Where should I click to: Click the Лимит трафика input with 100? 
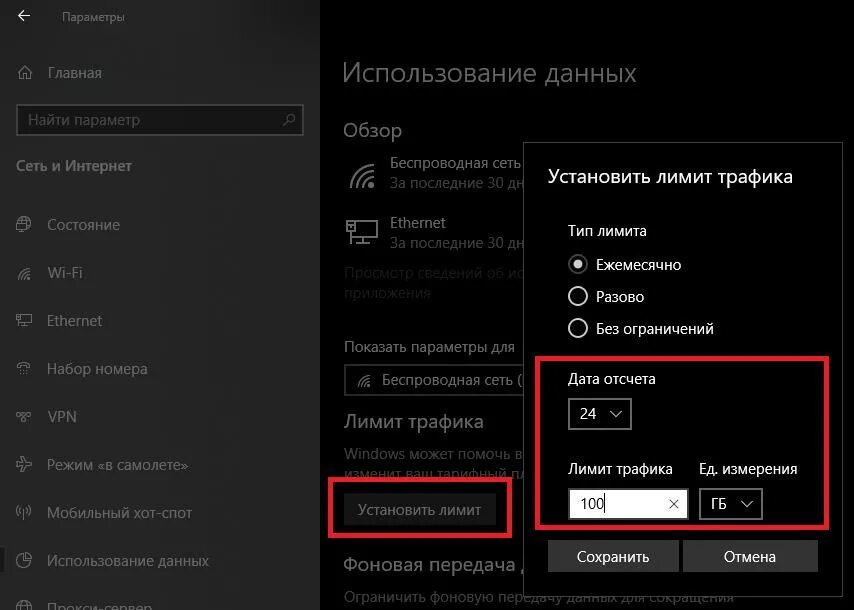(x=628, y=504)
